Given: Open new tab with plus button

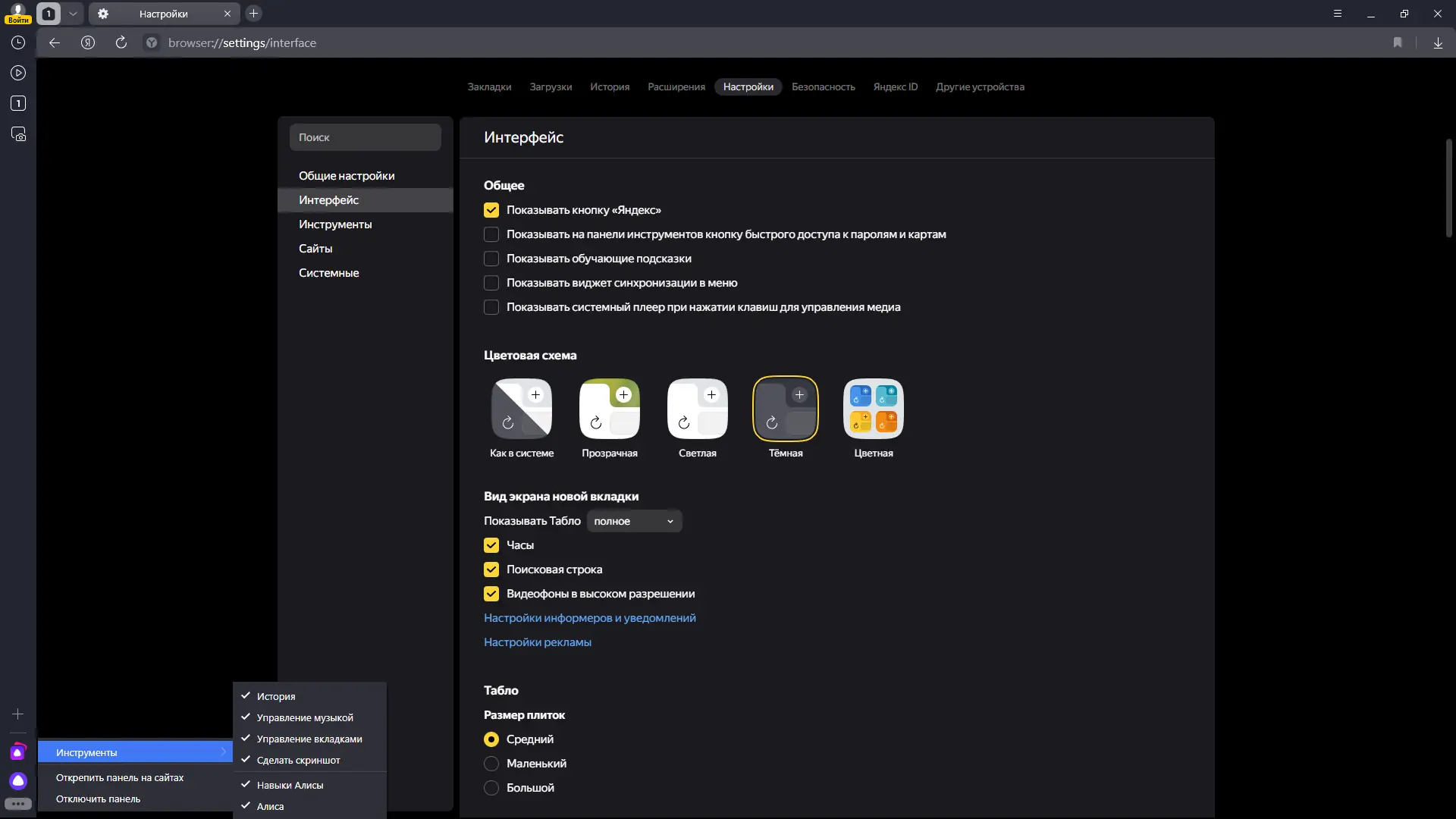Looking at the screenshot, I should coord(254,14).
